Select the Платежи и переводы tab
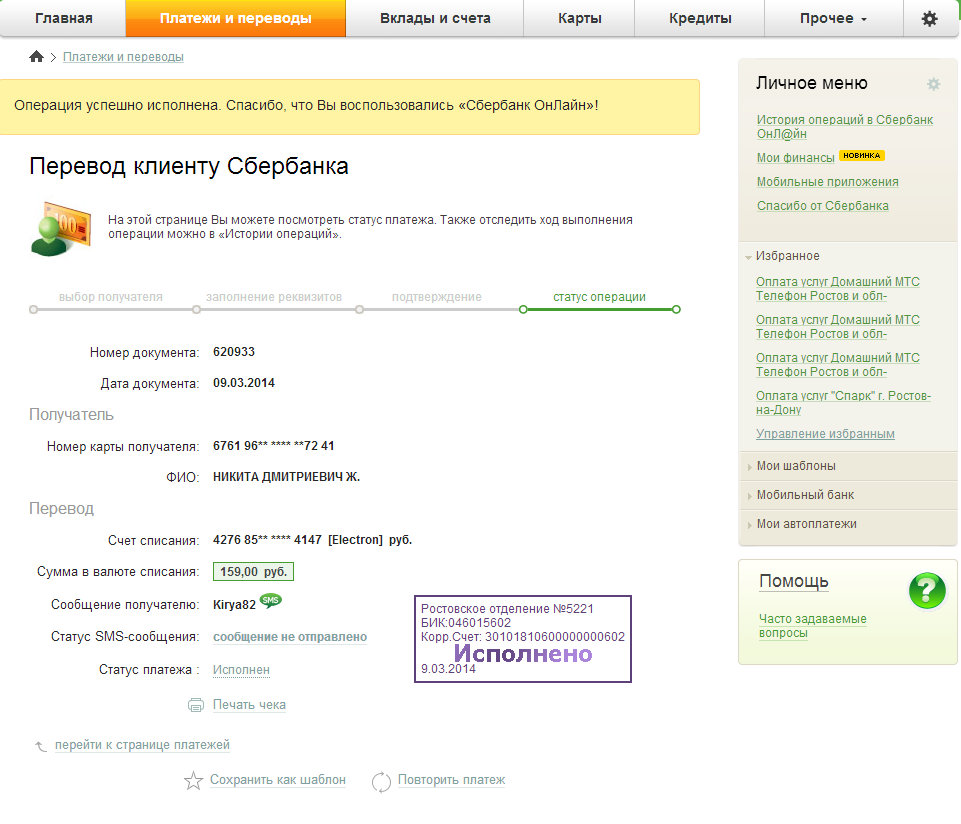 [x=235, y=18]
